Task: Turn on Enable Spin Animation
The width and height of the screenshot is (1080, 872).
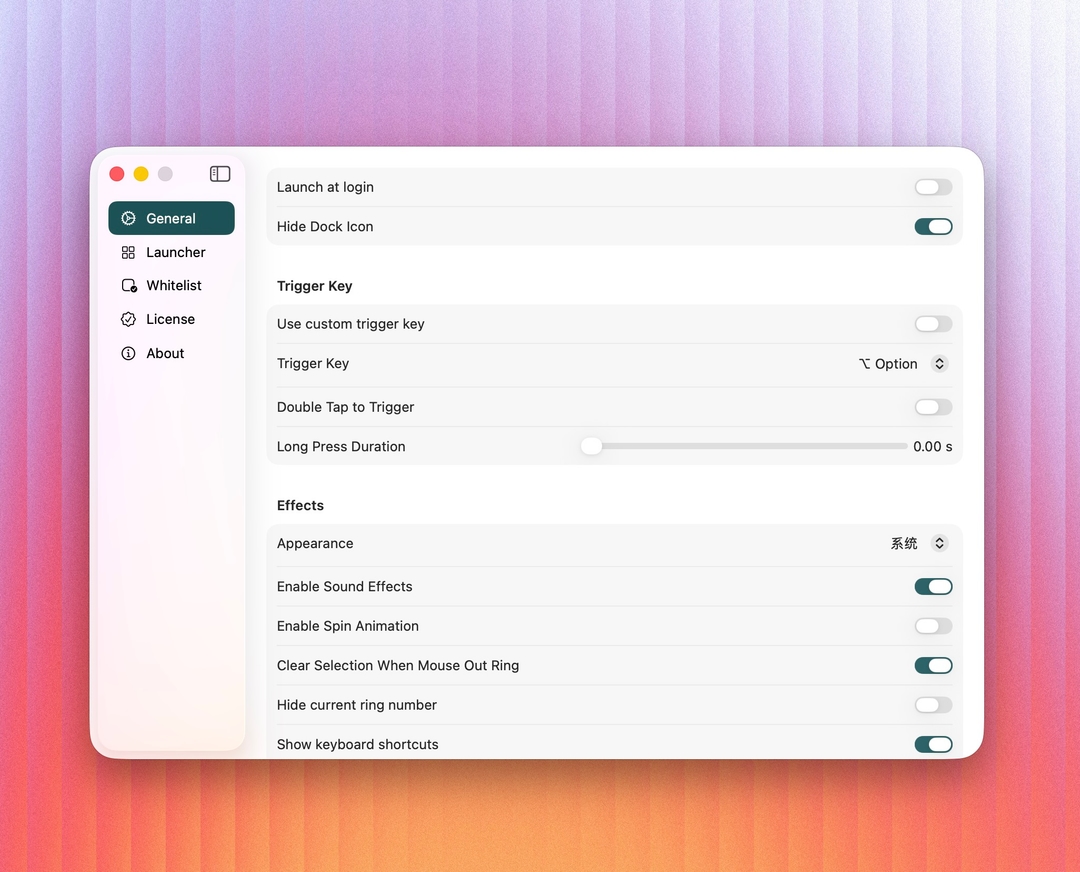Action: 933,625
